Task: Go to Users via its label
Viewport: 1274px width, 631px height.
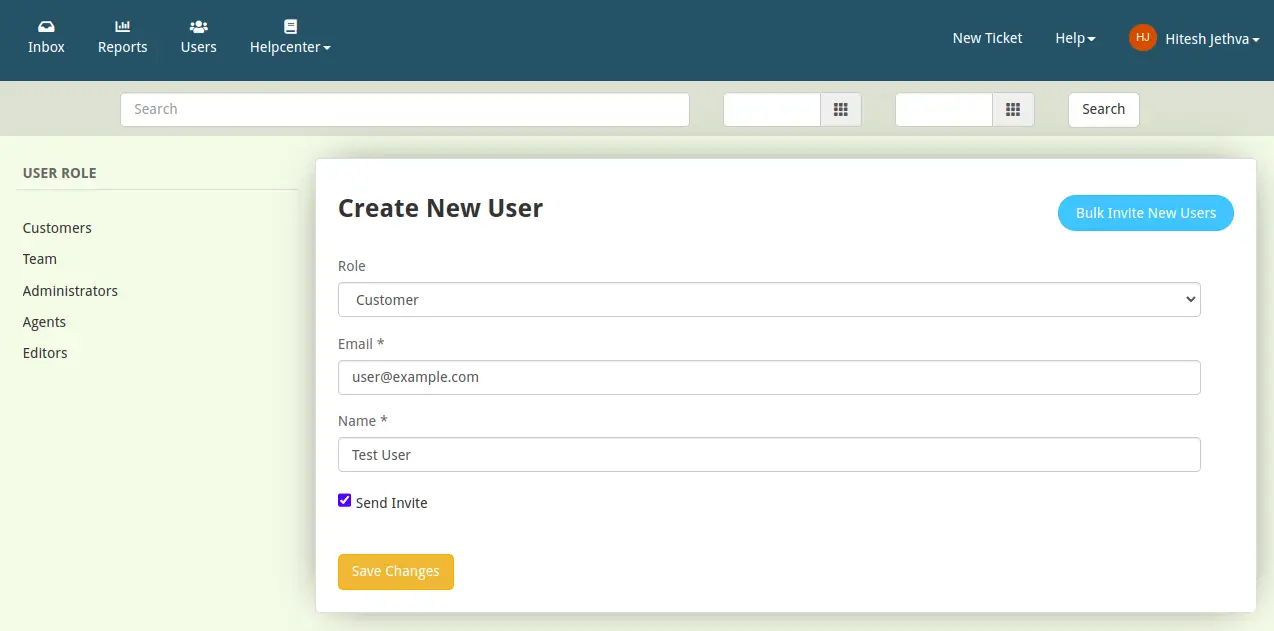Action: coord(198,47)
